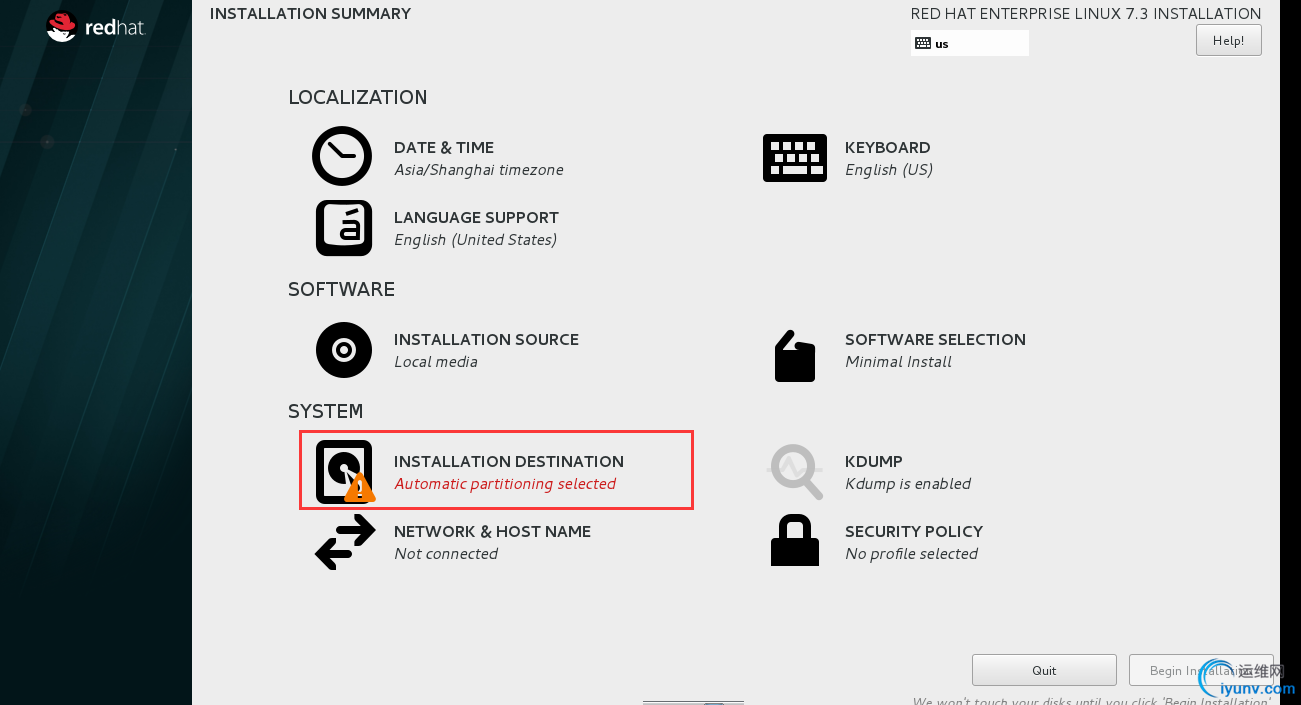The width and height of the screenshot is (1301, 705).
Task: Click 'Asia/Shanghai timezone' text
Action: pyautogui.click(x=479, y=170)
